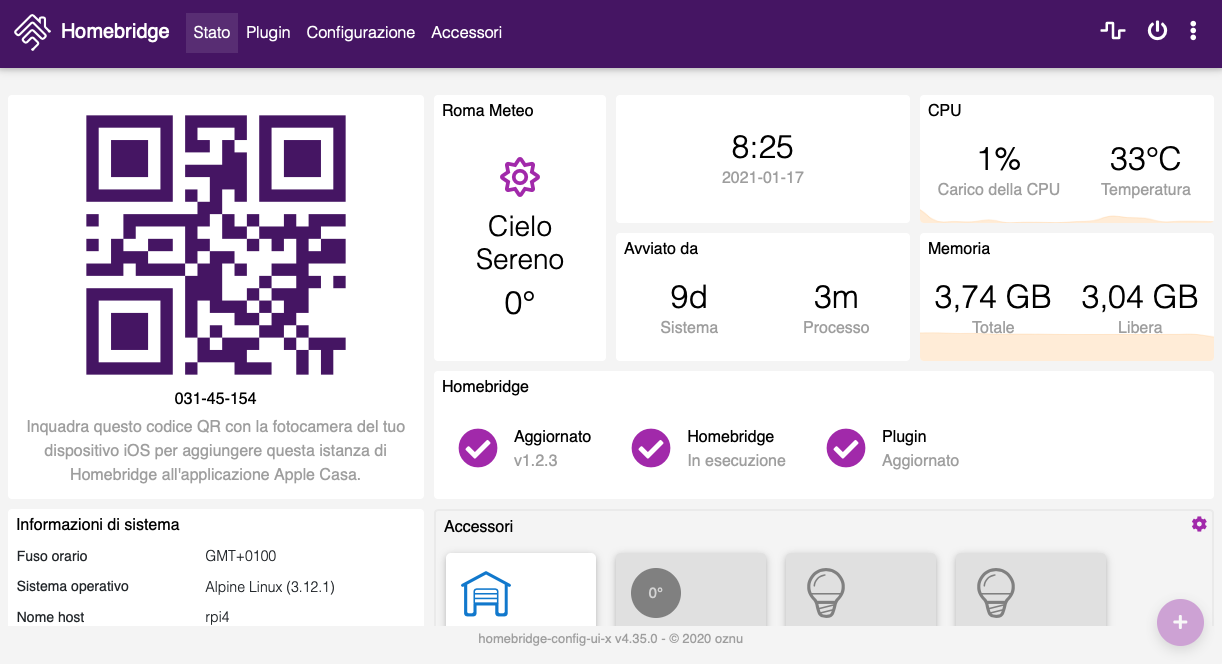Click the Aggiornato v1.2.3 checkmark icon
This screenshot has width=1222, height=664.
(478, 448)
